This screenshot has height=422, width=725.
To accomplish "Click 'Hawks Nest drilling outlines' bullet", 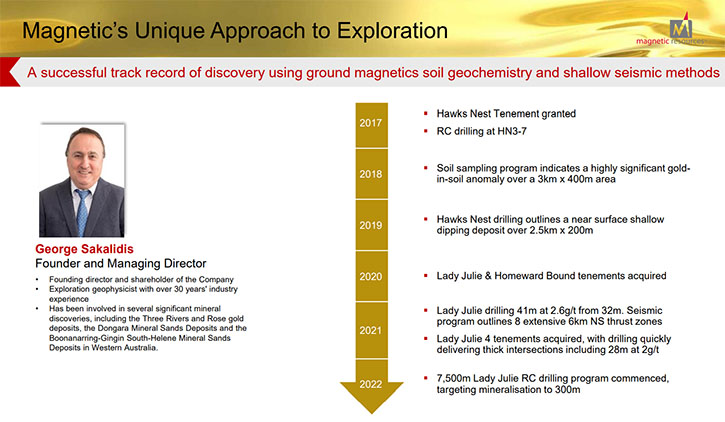I will coord(550,225).
